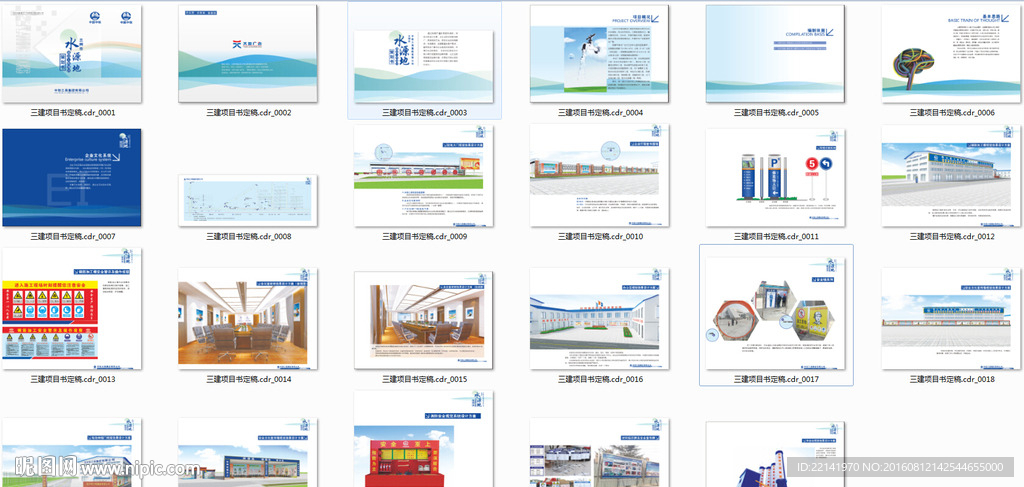Select hexagon photos thumbnail 三建项目书定稿.cdr_0017
Viewport: 1024px width, 487px height.
(x=775, y=313)
